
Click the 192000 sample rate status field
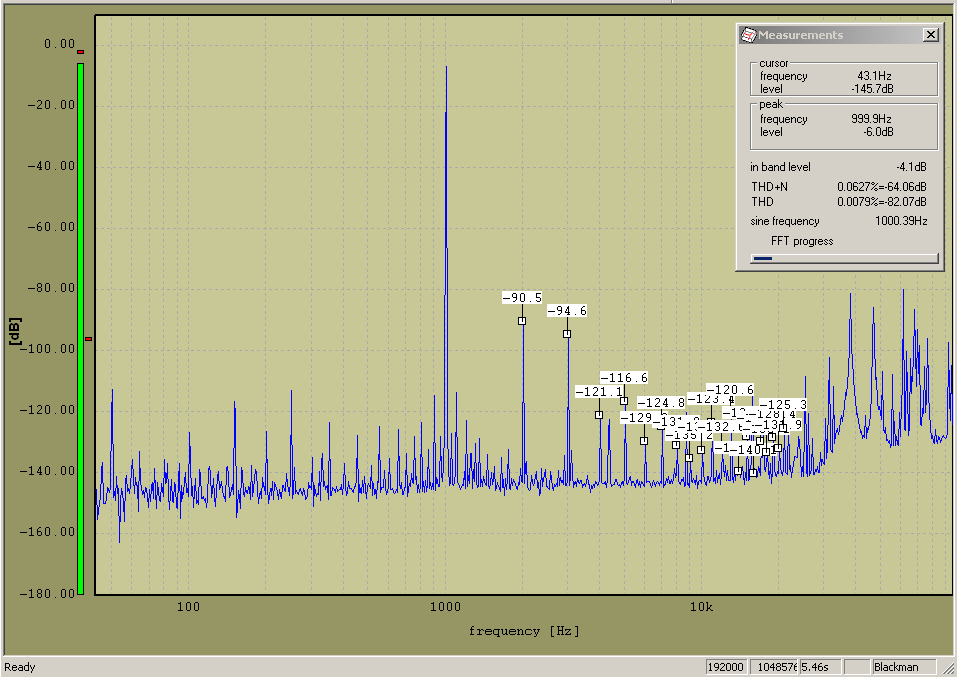click(726, 667)
